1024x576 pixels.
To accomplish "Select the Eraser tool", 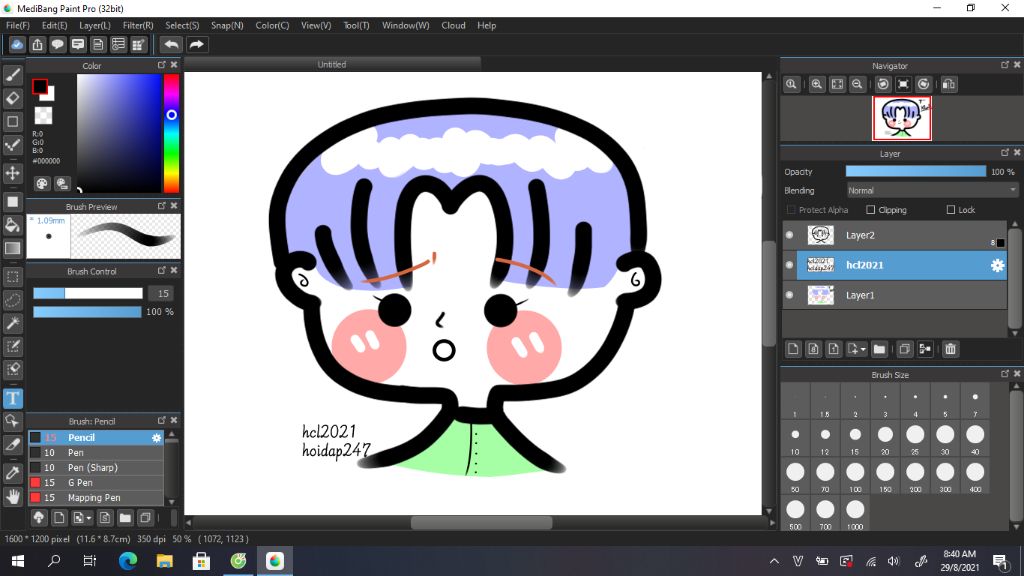I will point(12,98).
